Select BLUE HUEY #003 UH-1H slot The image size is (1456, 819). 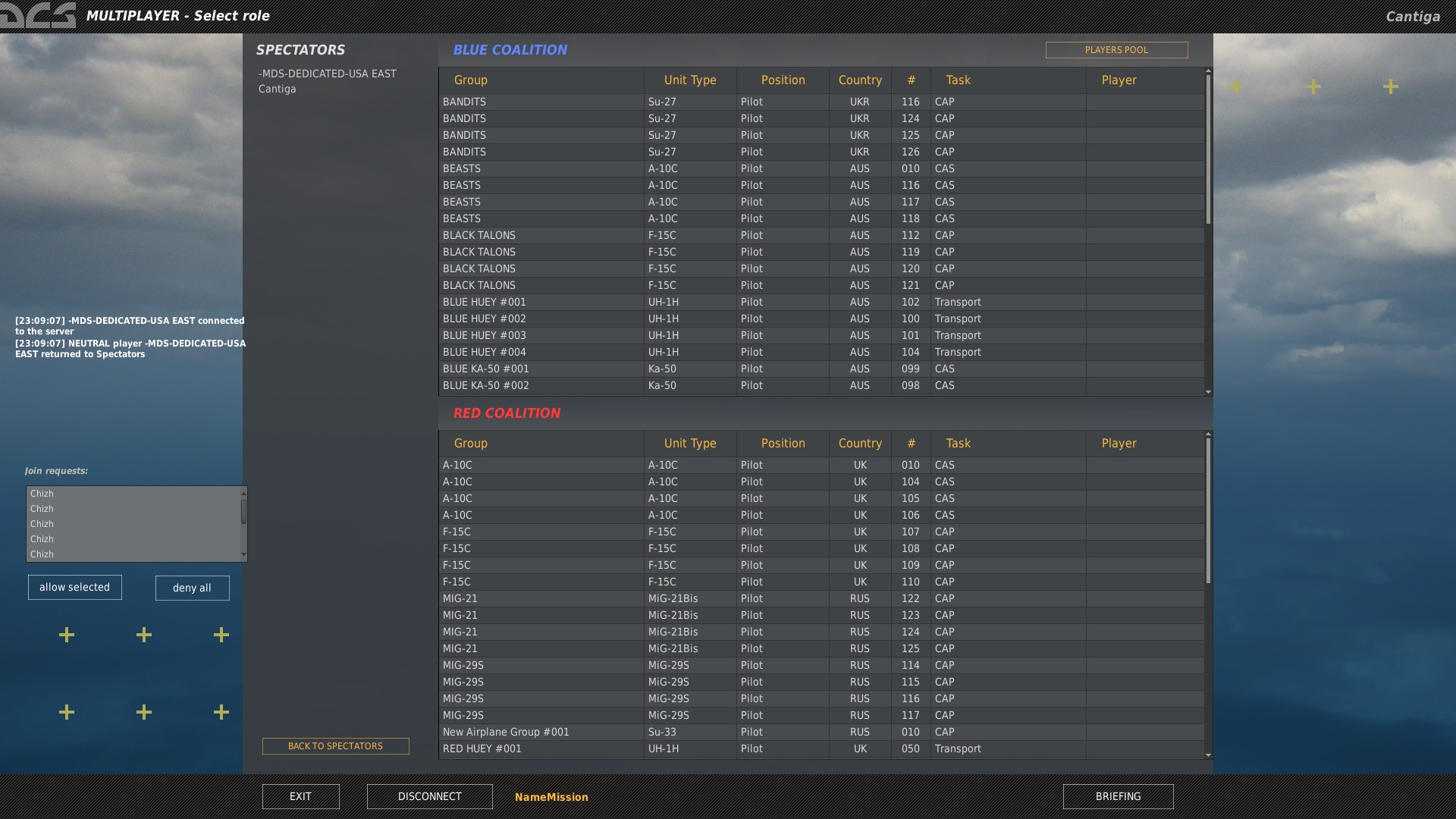tap(821, 335)
